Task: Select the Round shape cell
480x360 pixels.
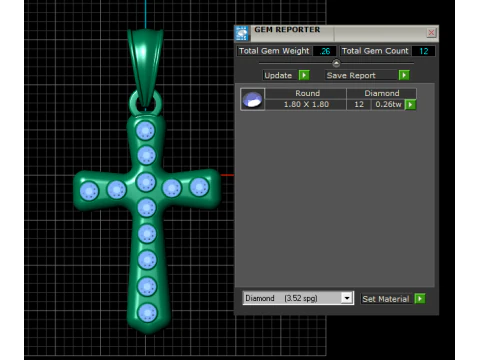Action: [x=307, y=93]
